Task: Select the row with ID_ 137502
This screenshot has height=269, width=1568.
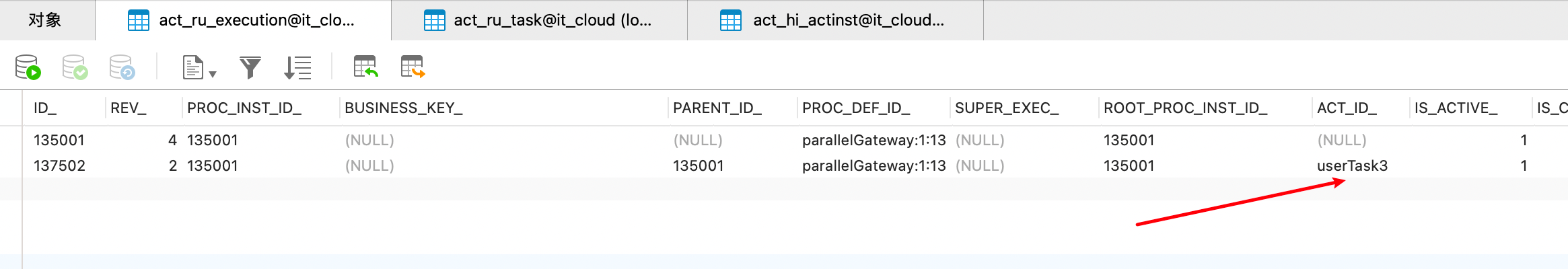Action: 59,166
